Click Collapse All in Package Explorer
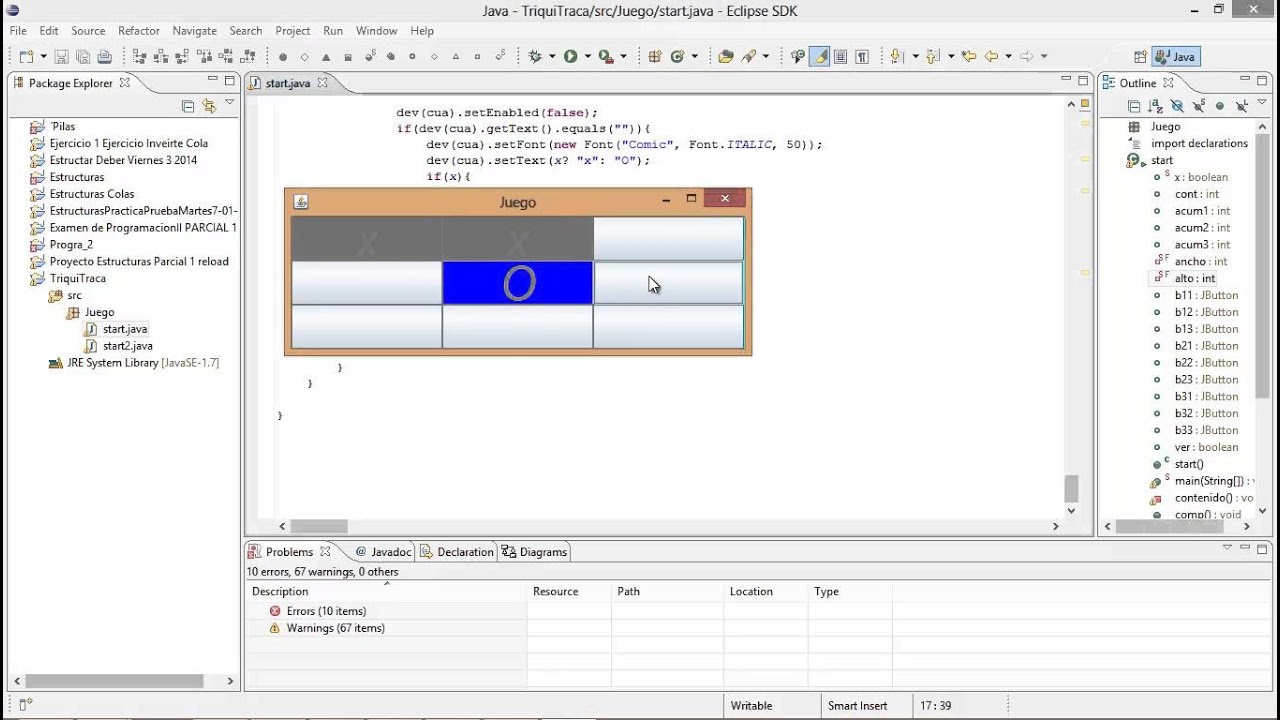1280x720 pixels. [187, 105]
